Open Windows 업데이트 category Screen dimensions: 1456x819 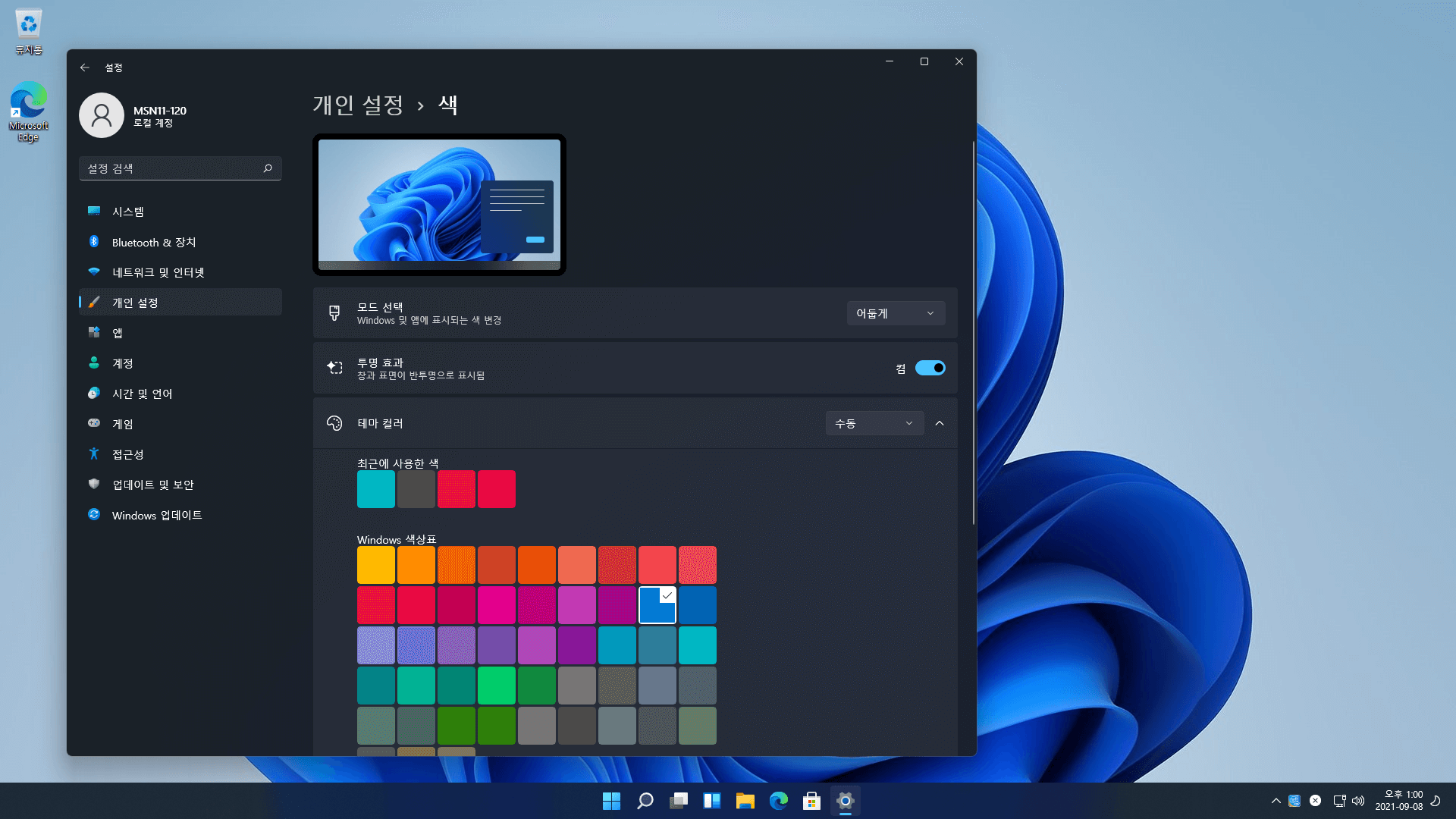180,515
